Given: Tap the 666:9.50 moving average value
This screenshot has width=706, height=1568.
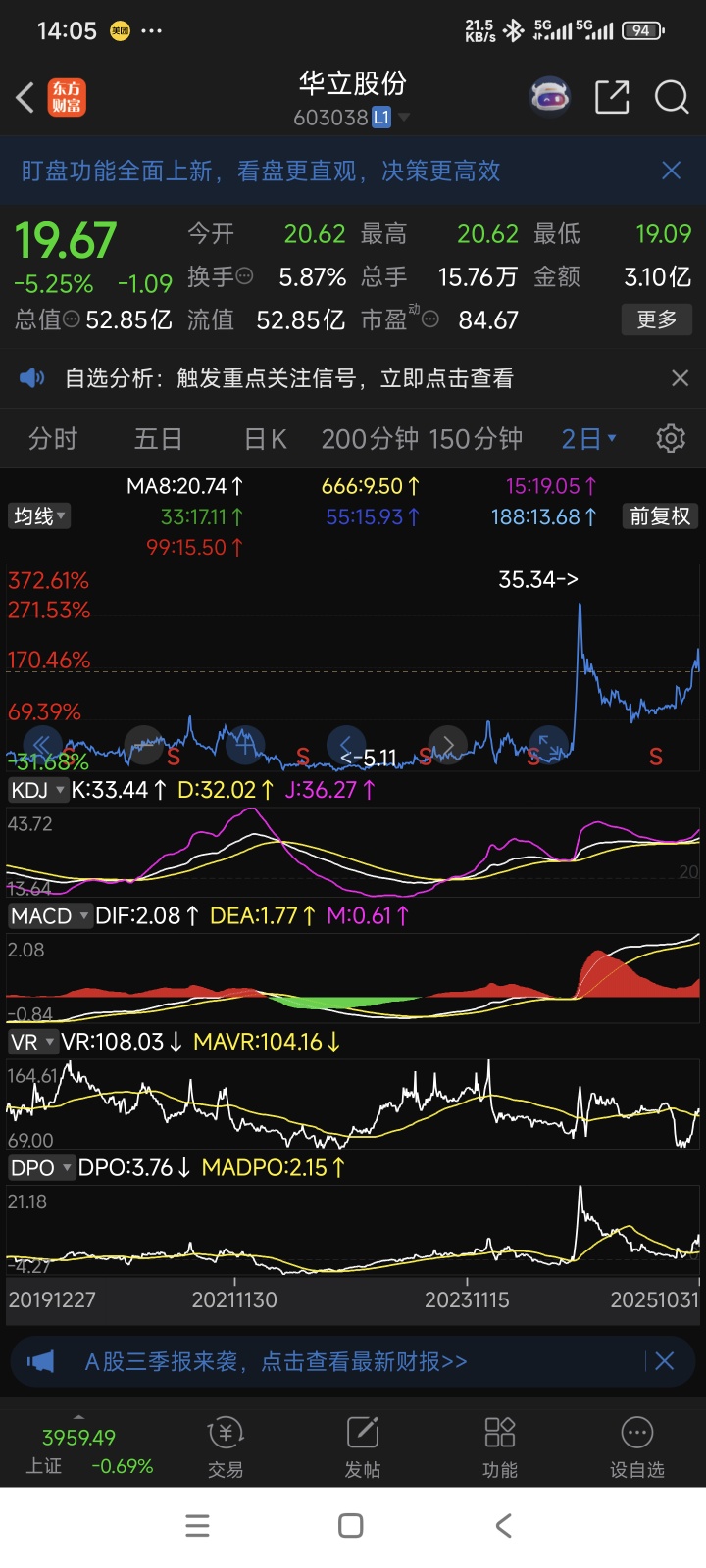Looking at the screenshot, I should click(371, 486).
